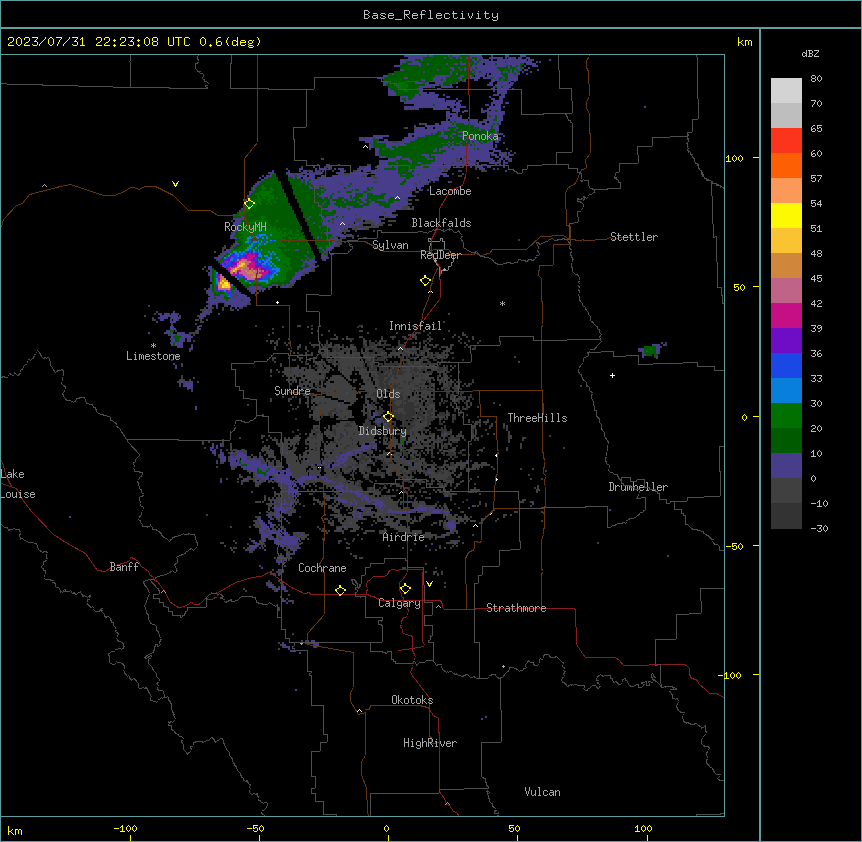Click the yellow diamond marker between Olds and Didsbury
The image size is (862, 842).
(388, 417)
